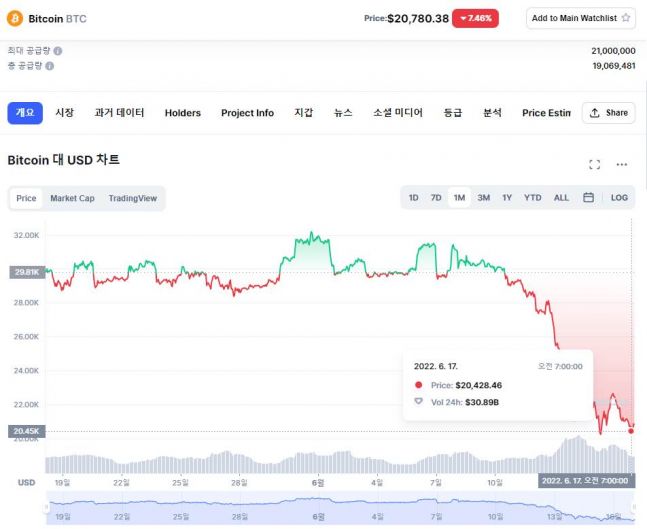The image size is (647, 529).
Task: Select the 1D time range
Action: (413, 198)
